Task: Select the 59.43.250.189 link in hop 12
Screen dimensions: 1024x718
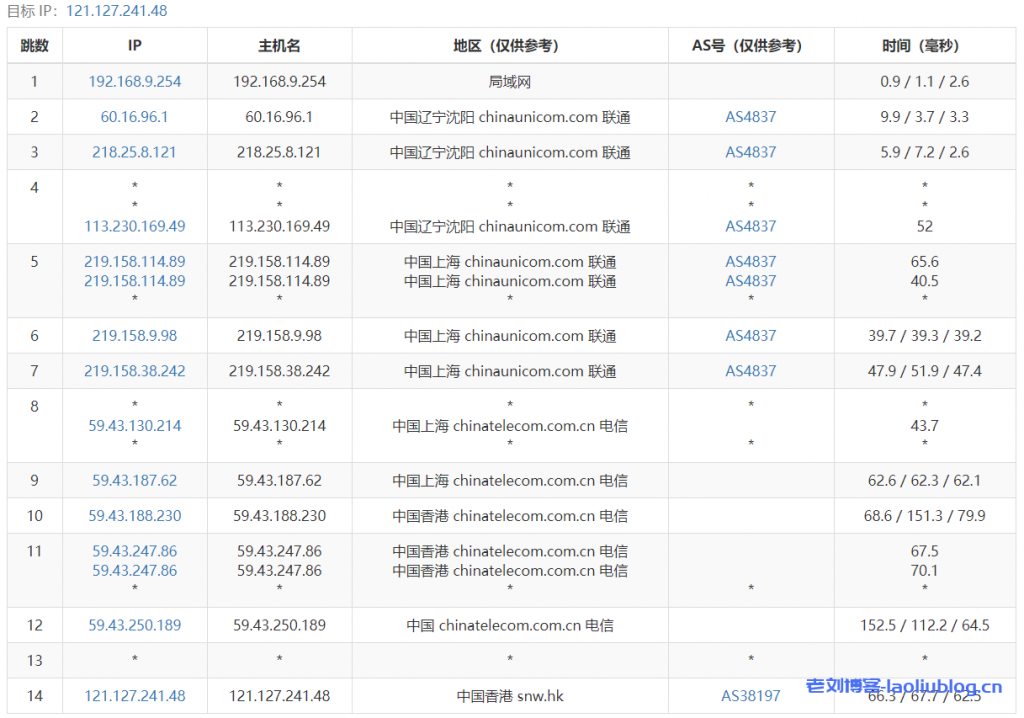Action: (134, 625)
